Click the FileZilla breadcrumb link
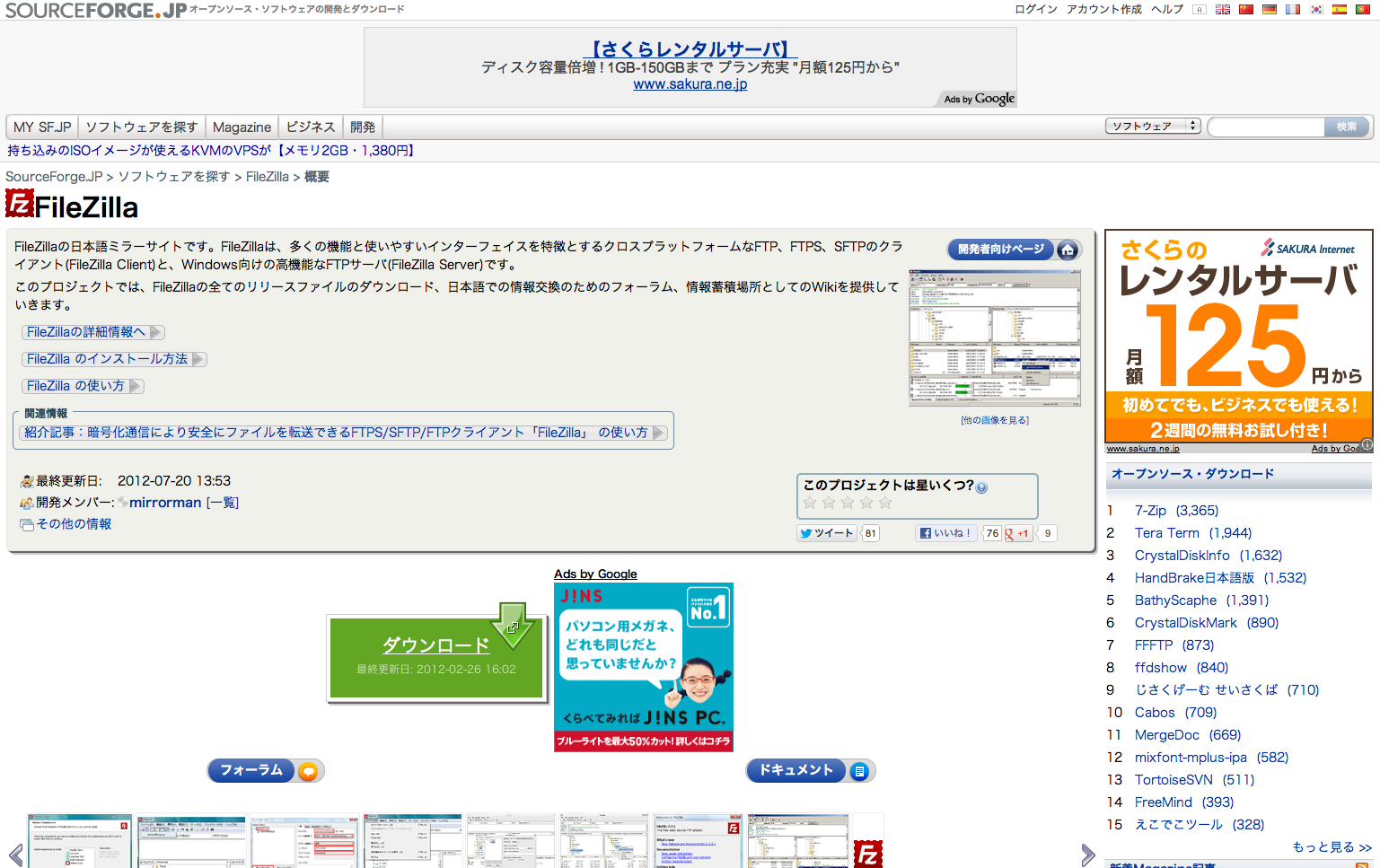 [268, 177]
